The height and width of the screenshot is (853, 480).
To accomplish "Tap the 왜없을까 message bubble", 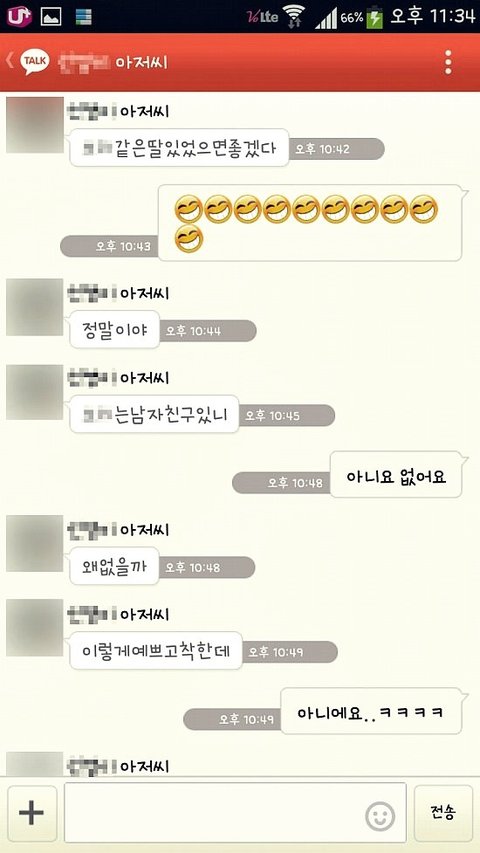I will (x=114, y=566).
